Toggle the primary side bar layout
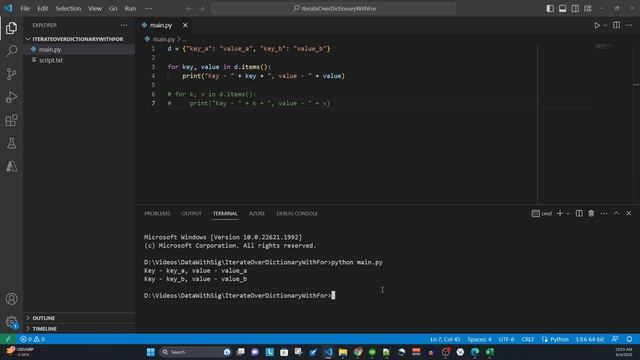This screenshot has width=640, height=360. pos(550,9)
